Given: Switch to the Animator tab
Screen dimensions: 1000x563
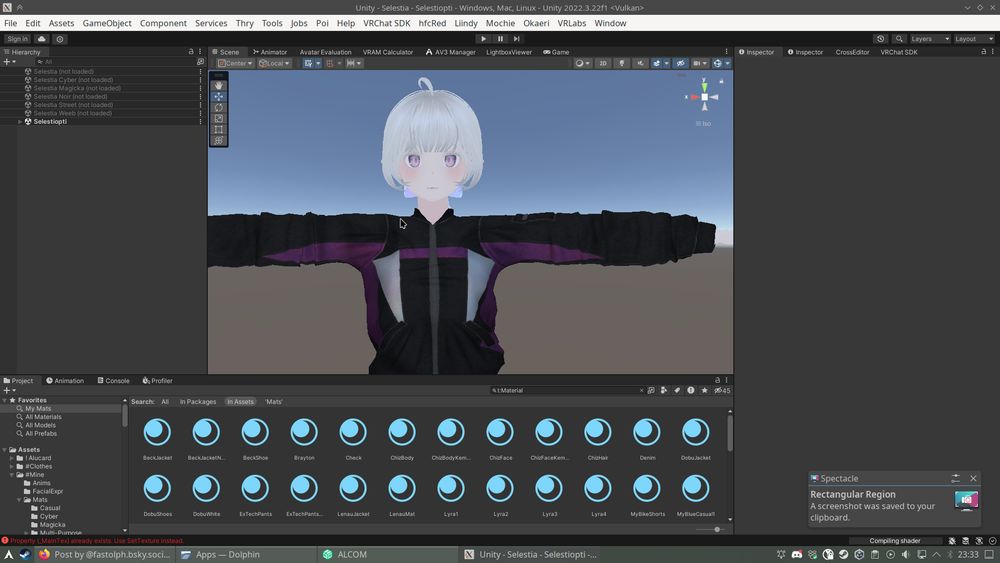Looking at the screenshot, I should (x=270, y=52).
